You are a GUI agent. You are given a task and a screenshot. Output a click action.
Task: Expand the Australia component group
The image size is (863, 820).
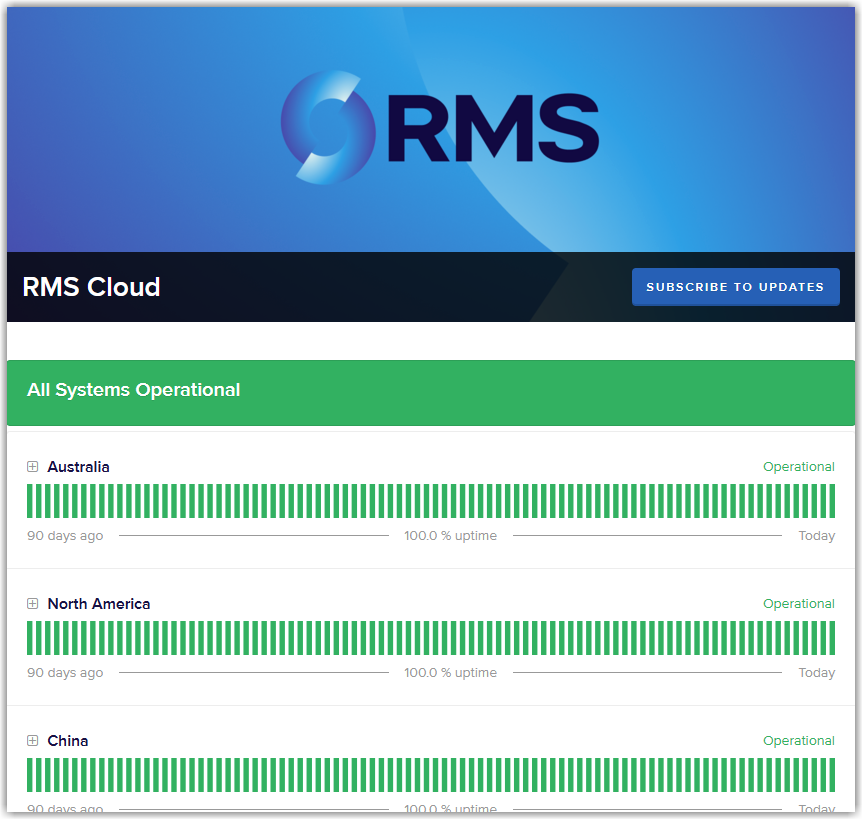pos(32,467)
